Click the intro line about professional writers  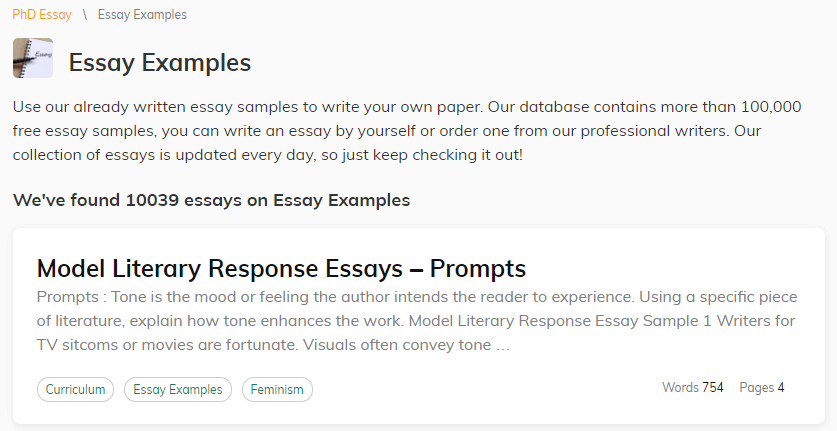pos(387,131)
